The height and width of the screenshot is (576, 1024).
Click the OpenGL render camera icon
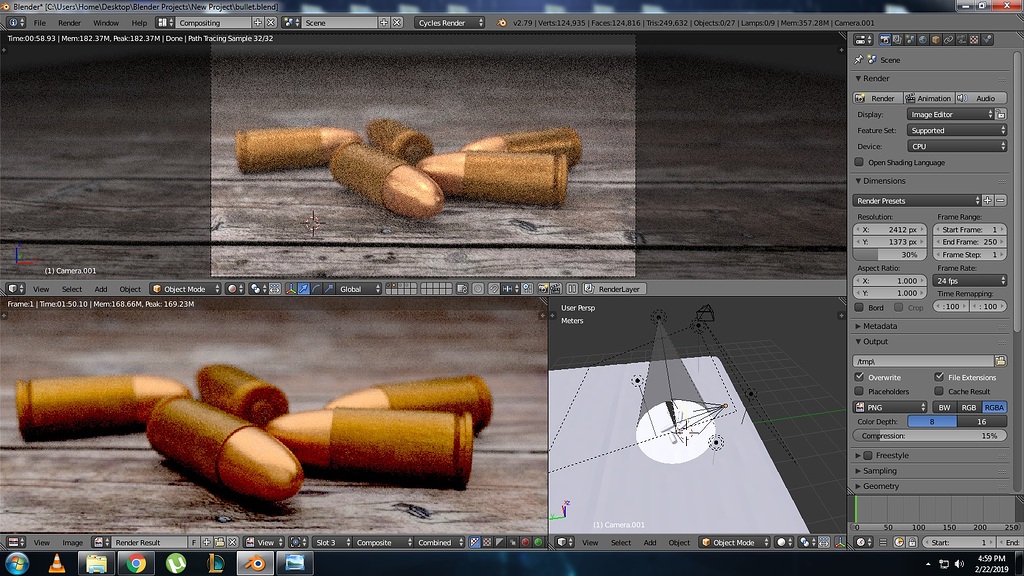coord(543,289)
